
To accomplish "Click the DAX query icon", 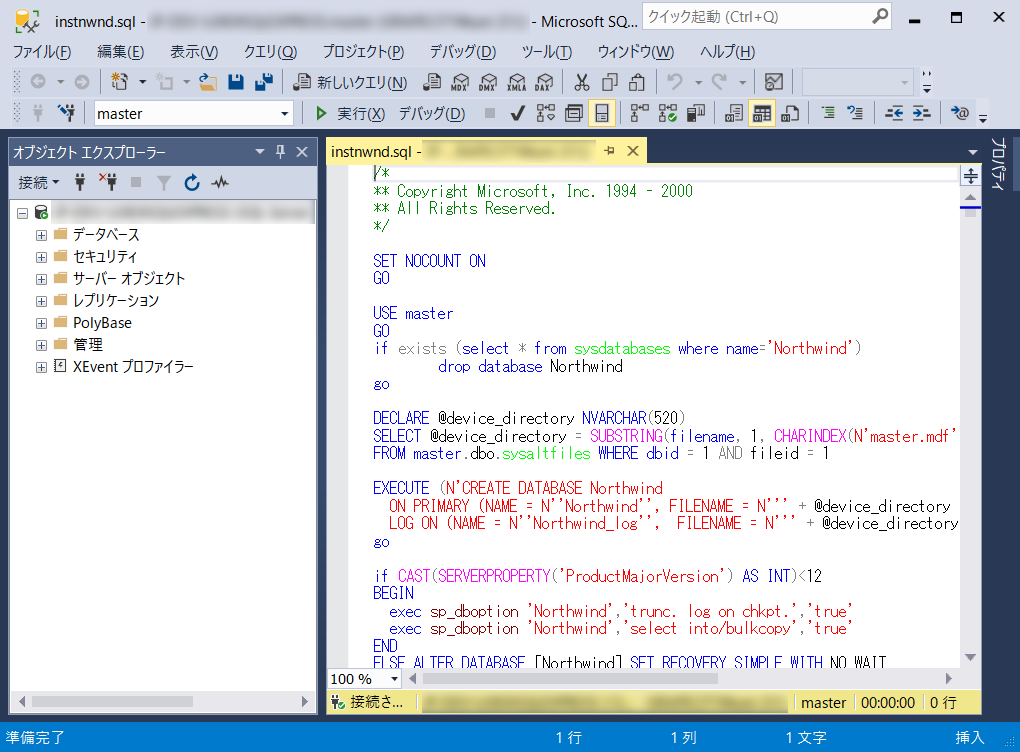I will tap(544, 82).
